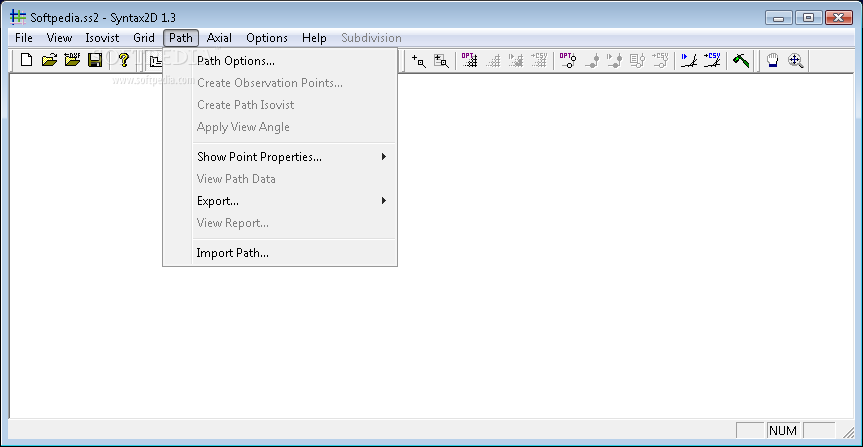Image resolution: width=863 pixels, height=447 pixels.
Task: Maximize the Syntax2D window
Action: tap(809, 17)
